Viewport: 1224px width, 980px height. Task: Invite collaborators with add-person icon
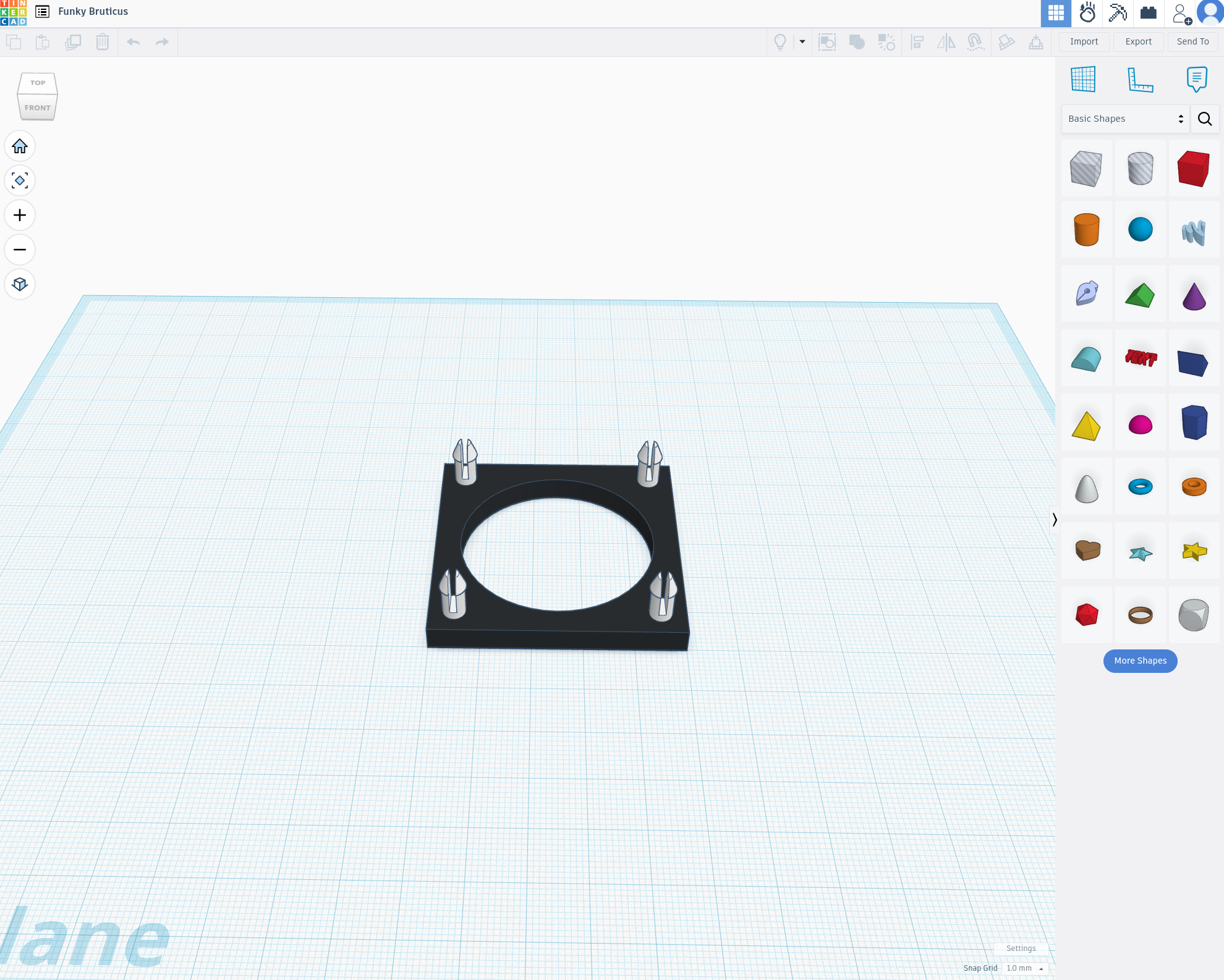[x=1181, y=13]
